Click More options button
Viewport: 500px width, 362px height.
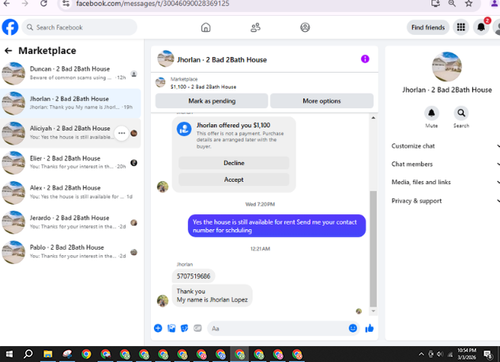point(322,101)
